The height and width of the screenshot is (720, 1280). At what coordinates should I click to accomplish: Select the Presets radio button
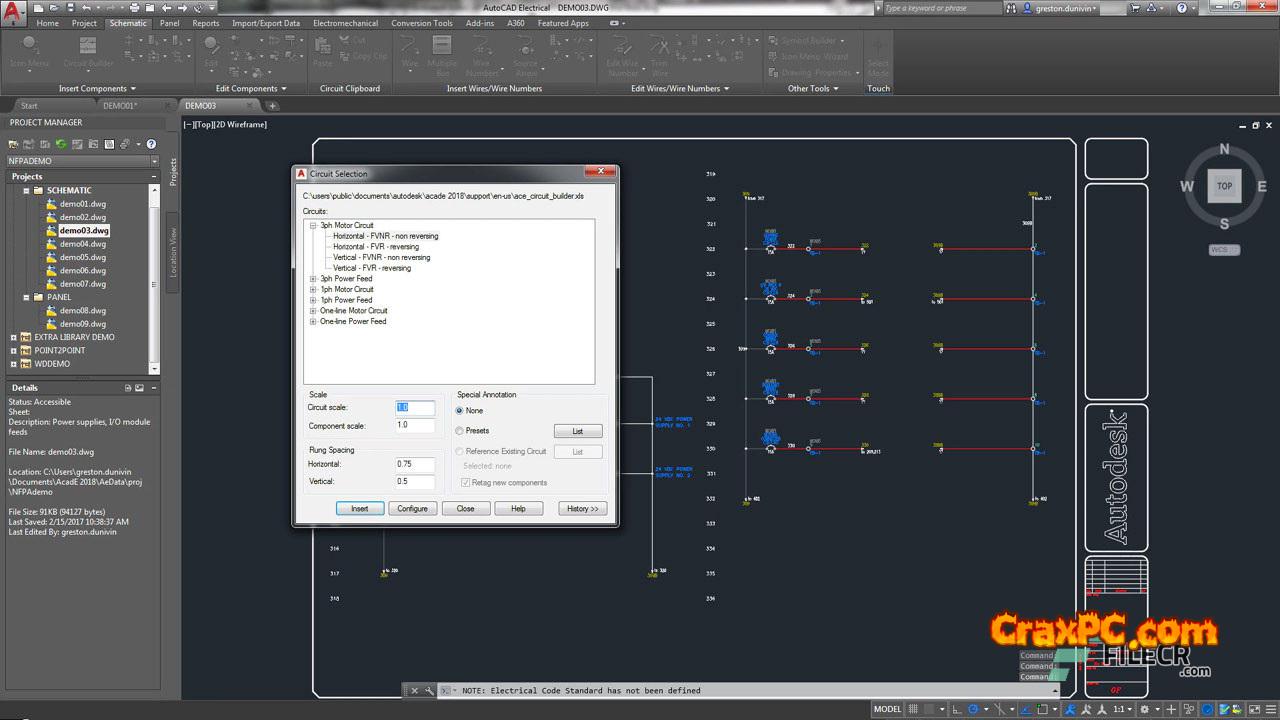(x=460, y=431)
